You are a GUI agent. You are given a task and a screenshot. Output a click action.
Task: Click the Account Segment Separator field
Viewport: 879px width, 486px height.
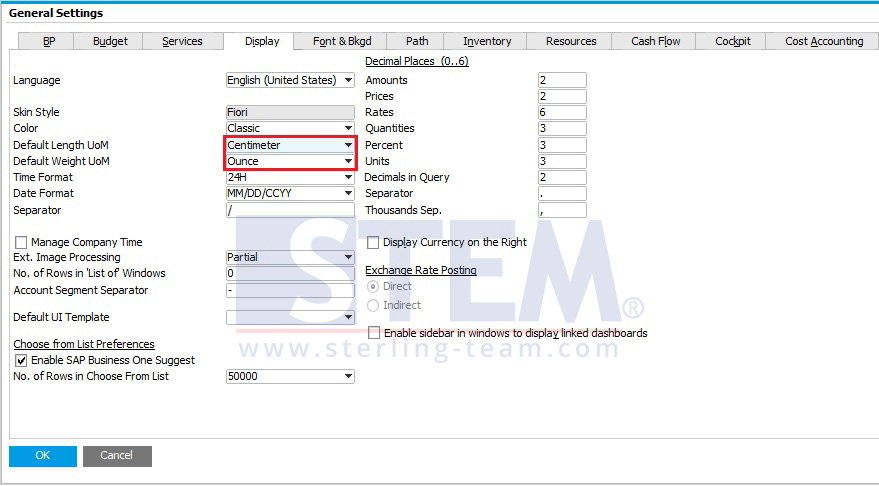click(290, 290)
